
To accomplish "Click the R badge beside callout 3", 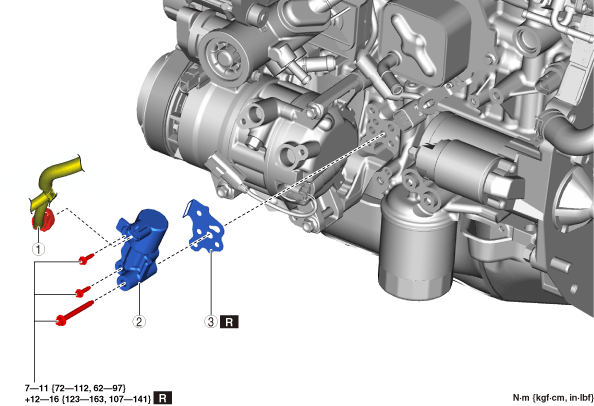I will (x=229, y=322).
